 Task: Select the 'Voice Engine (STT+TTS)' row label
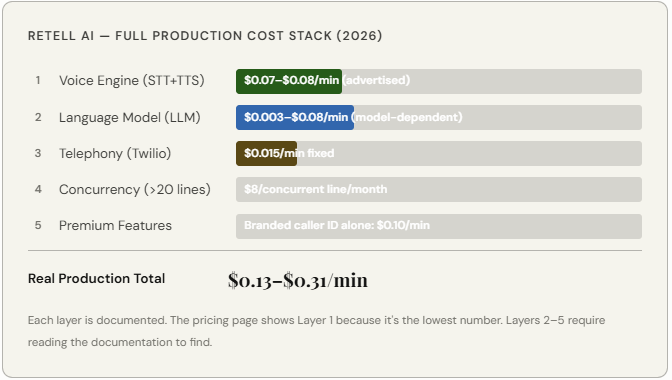(132, 81)
